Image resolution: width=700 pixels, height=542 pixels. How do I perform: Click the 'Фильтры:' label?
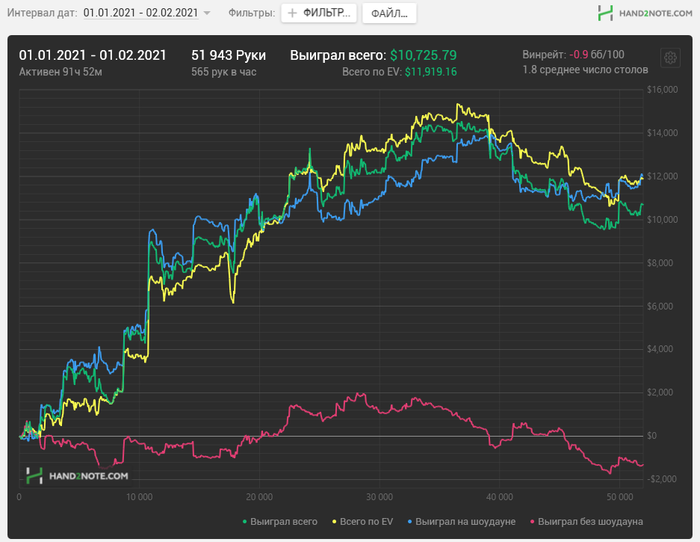pos(252,13)
